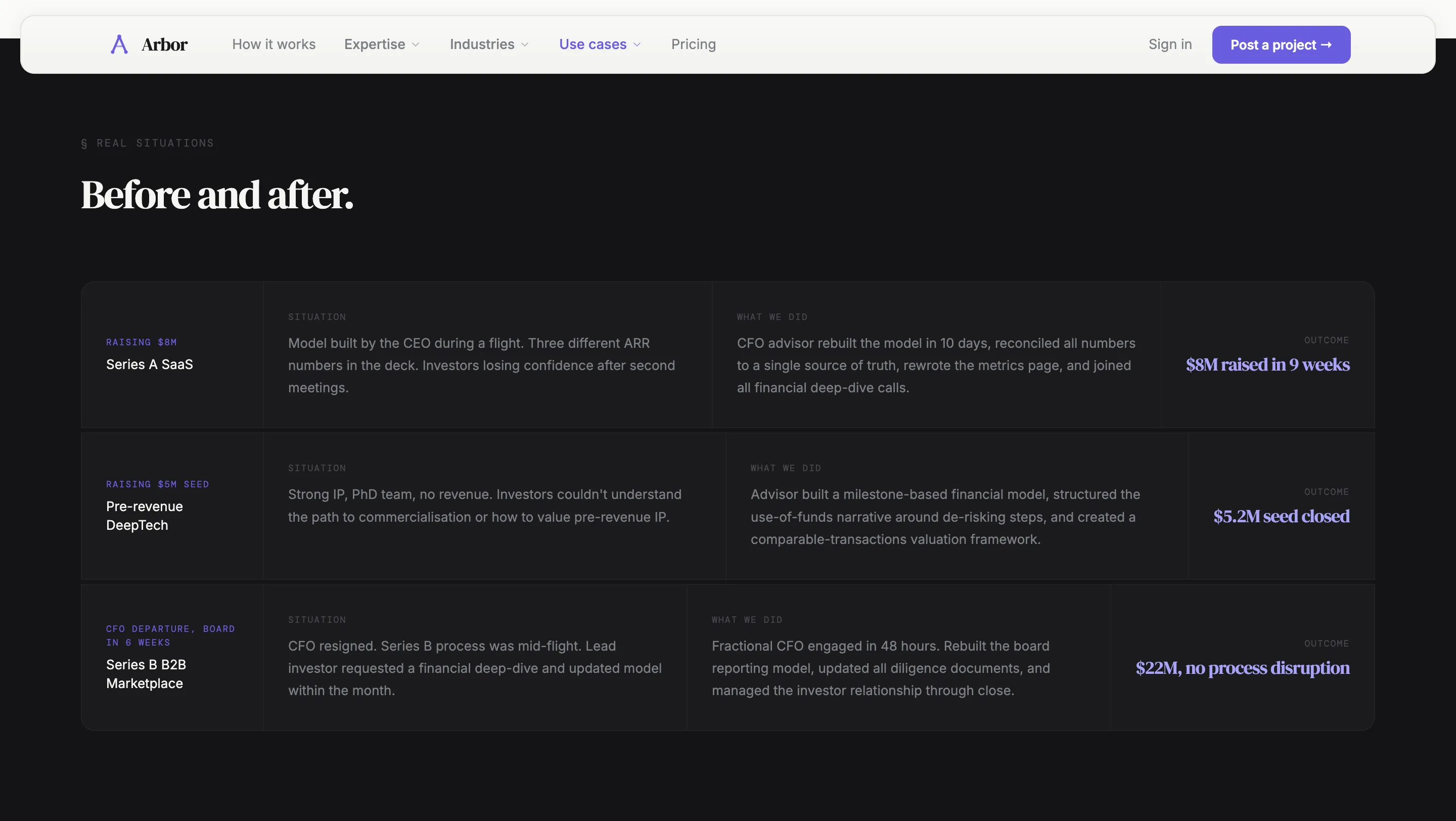Click the RAISING $5M SEED tag

[x=158, y=484]
